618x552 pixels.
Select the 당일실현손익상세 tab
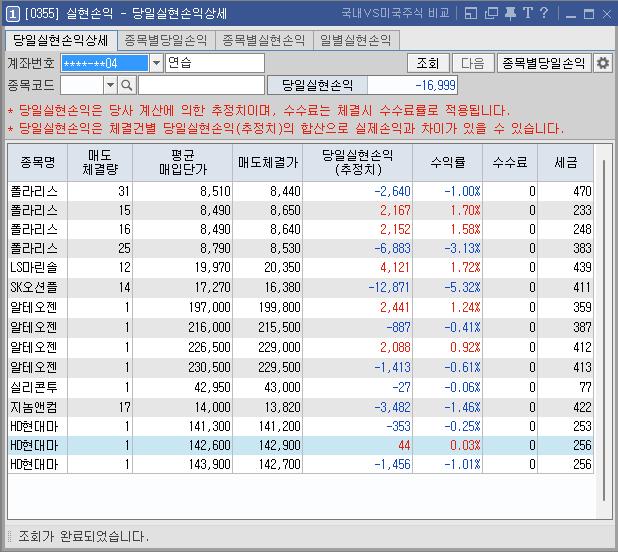click(61, 40)
